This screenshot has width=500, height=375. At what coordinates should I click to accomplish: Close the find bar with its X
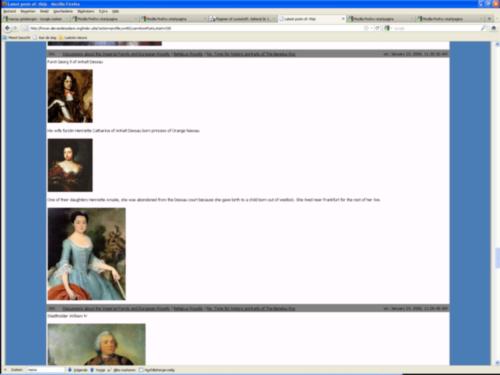[x=5, y=370]
